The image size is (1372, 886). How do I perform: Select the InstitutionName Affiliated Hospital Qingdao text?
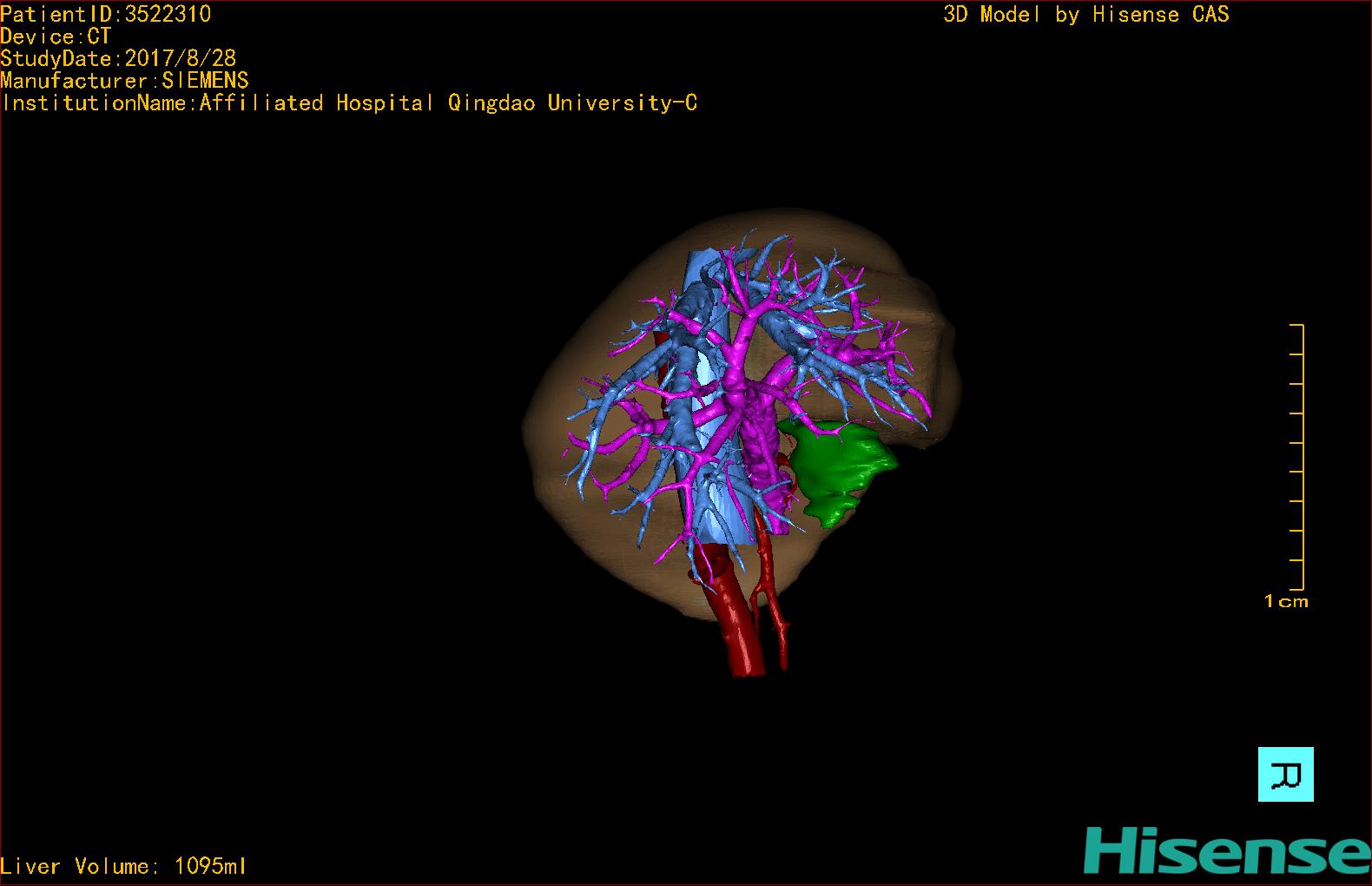click(x=349, y=103)
